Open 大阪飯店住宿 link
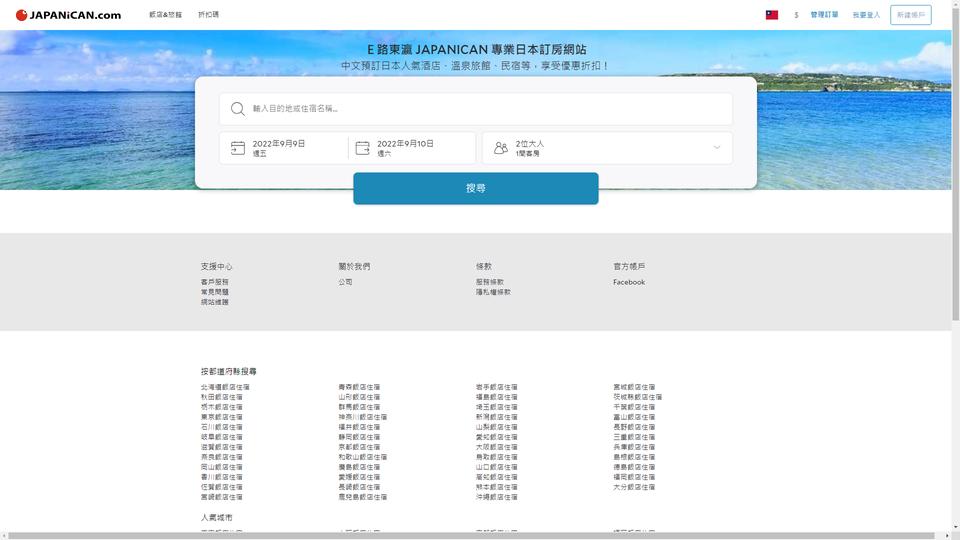This screenshot has height=540, width=960. coord(497,447)
